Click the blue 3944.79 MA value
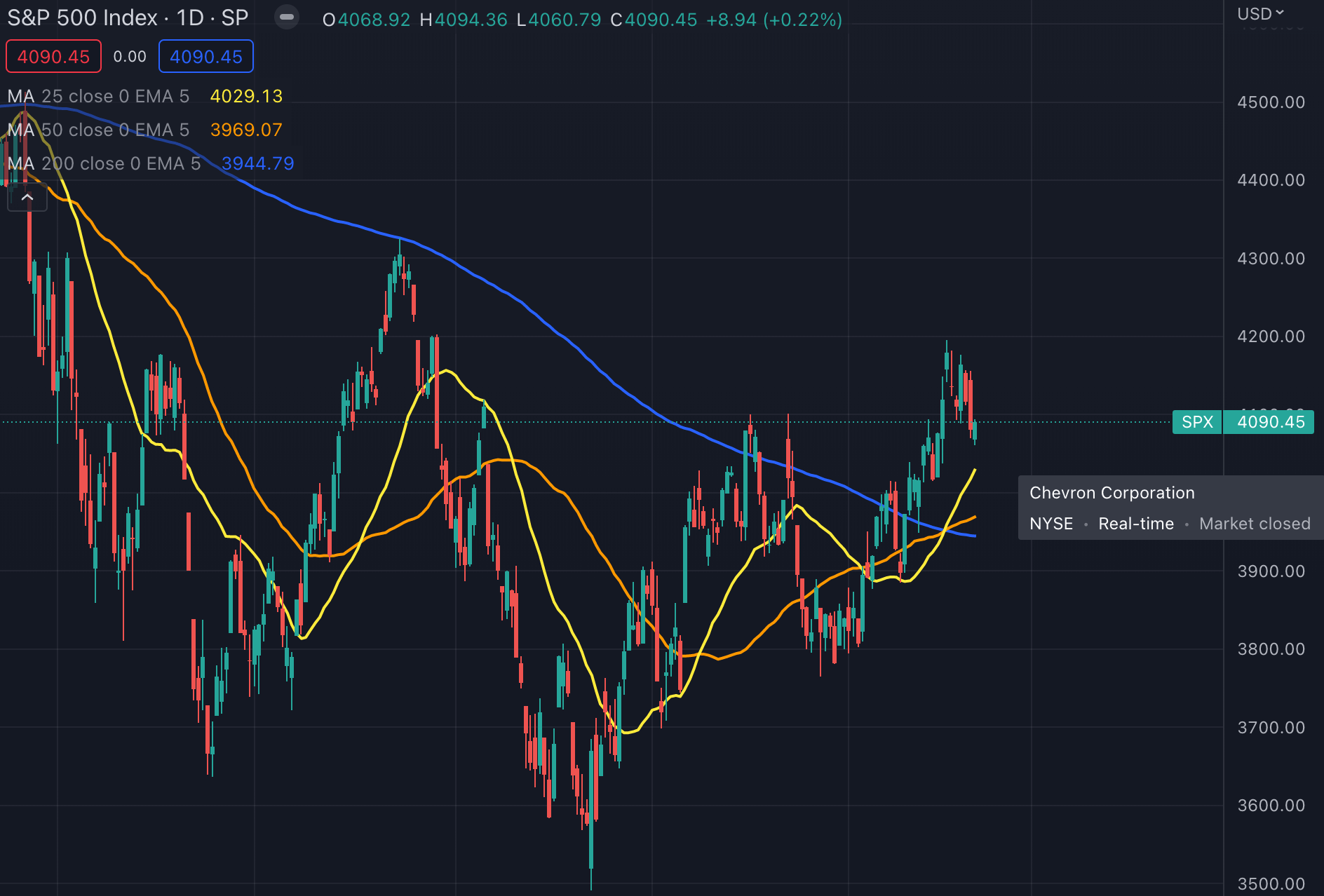This screenshot has width=1324, height=896. (257, 163)
